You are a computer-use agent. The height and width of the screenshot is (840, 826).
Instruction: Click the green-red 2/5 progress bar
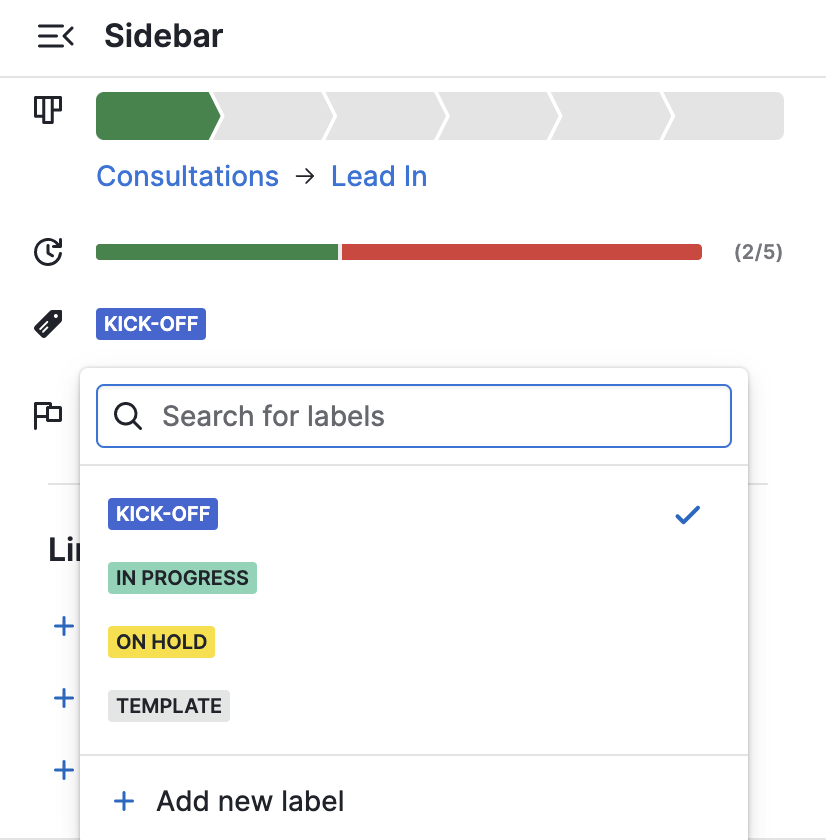tap(398, 251)
